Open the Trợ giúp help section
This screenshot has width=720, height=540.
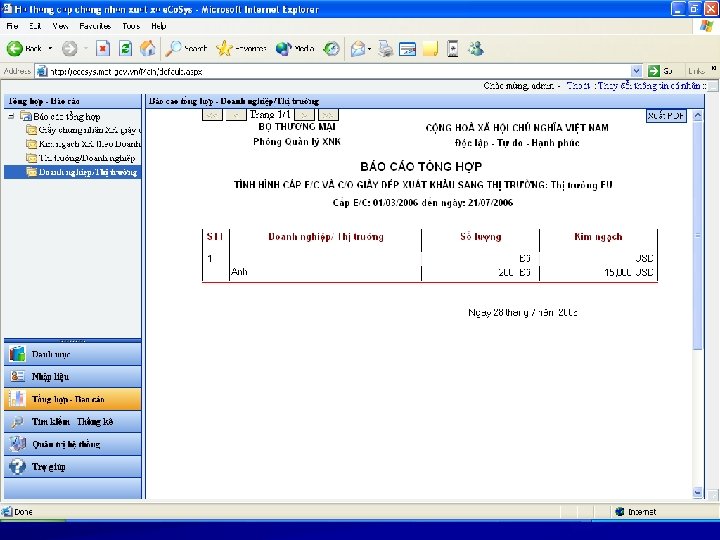coord(73,467)
